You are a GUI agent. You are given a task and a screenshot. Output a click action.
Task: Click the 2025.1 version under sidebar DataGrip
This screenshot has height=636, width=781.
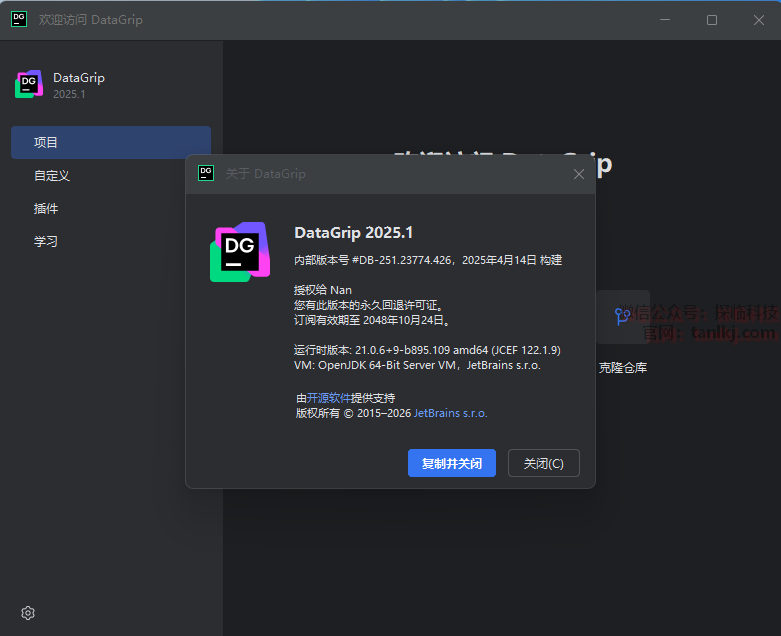pyautogui.click(x=69, y=94)
